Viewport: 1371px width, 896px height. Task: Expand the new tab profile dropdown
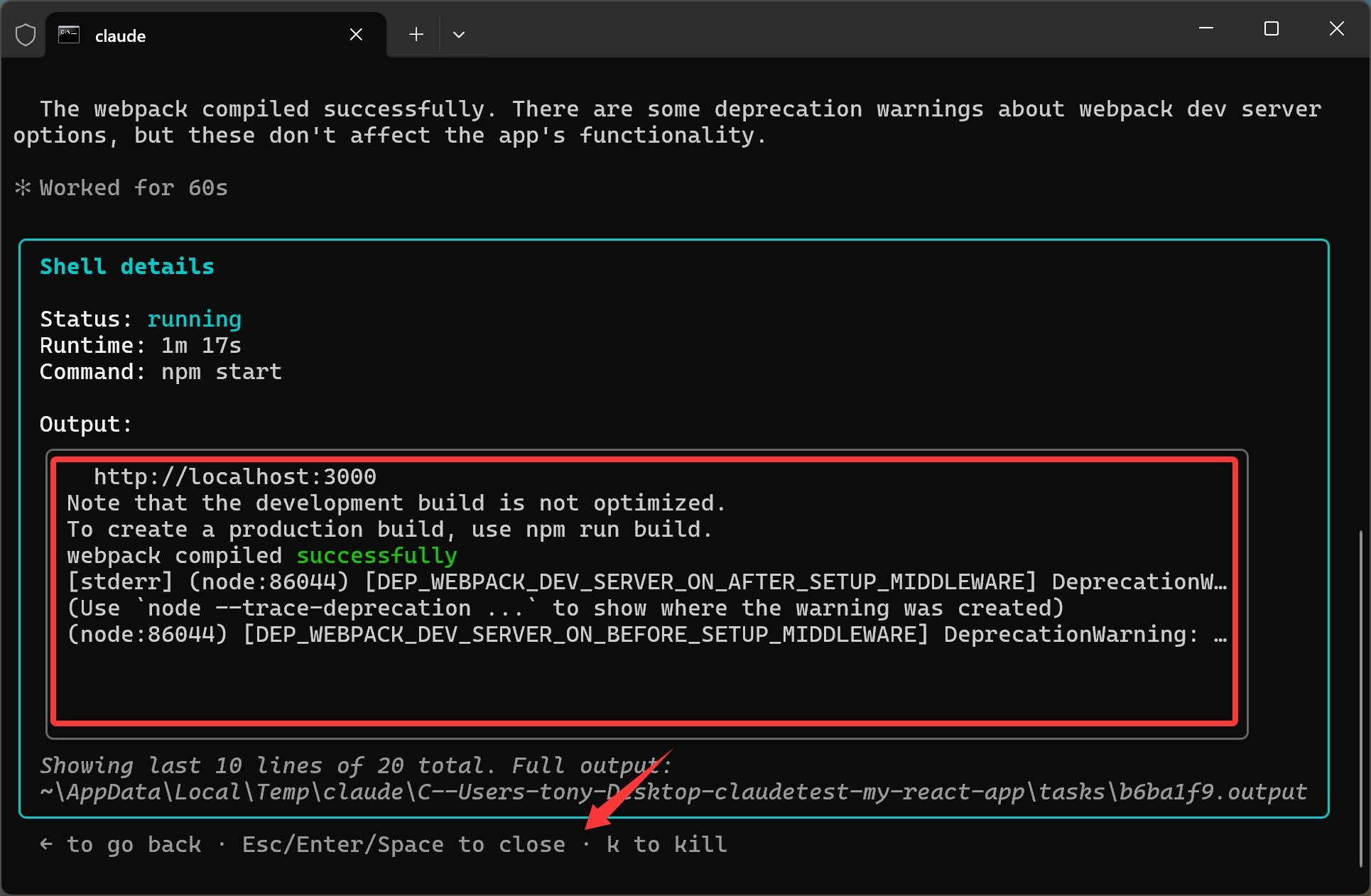pos(459,35)
